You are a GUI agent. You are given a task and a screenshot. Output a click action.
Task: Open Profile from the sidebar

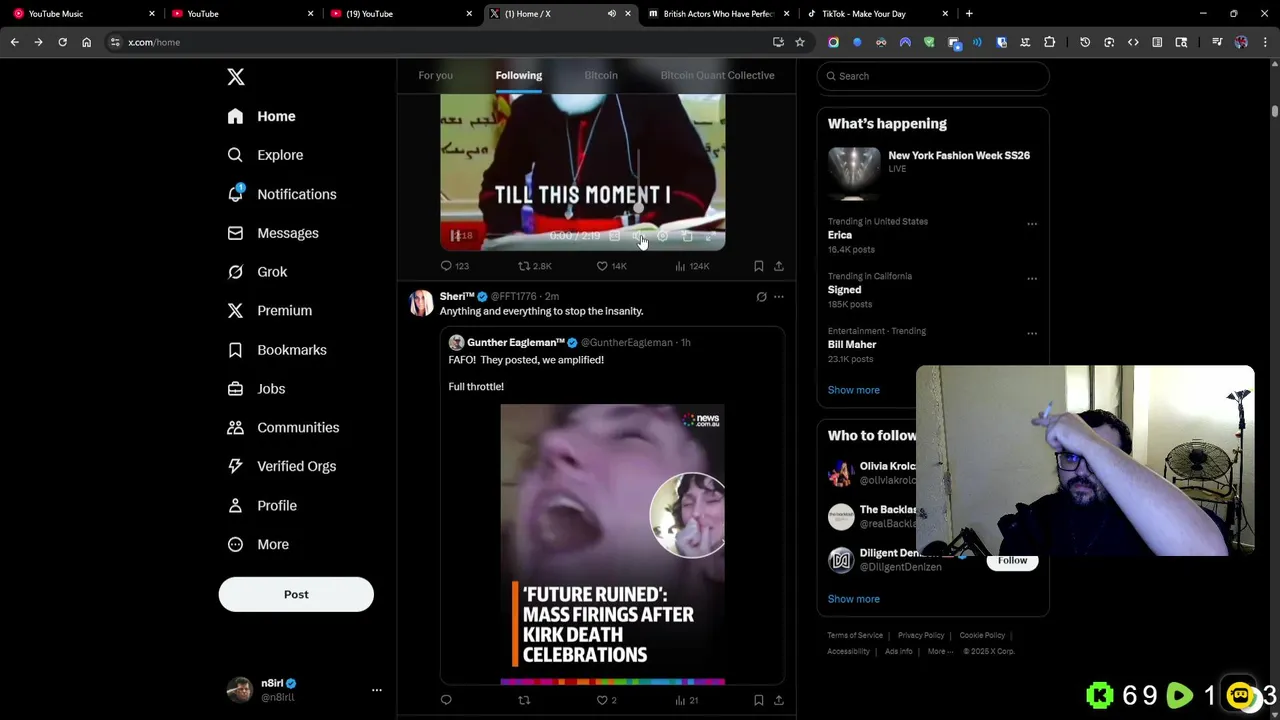[x=262, y=505]
